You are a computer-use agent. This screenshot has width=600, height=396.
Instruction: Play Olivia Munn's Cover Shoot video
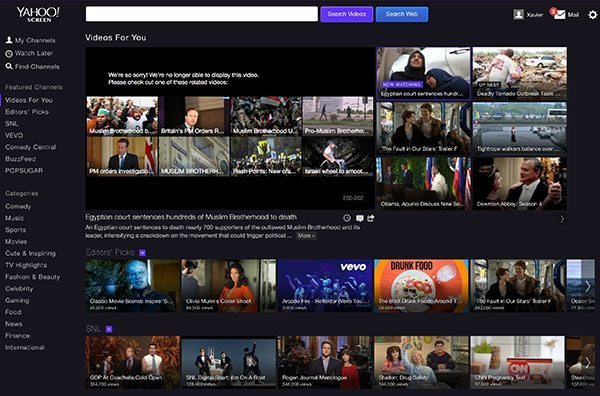tap(228, 286)
